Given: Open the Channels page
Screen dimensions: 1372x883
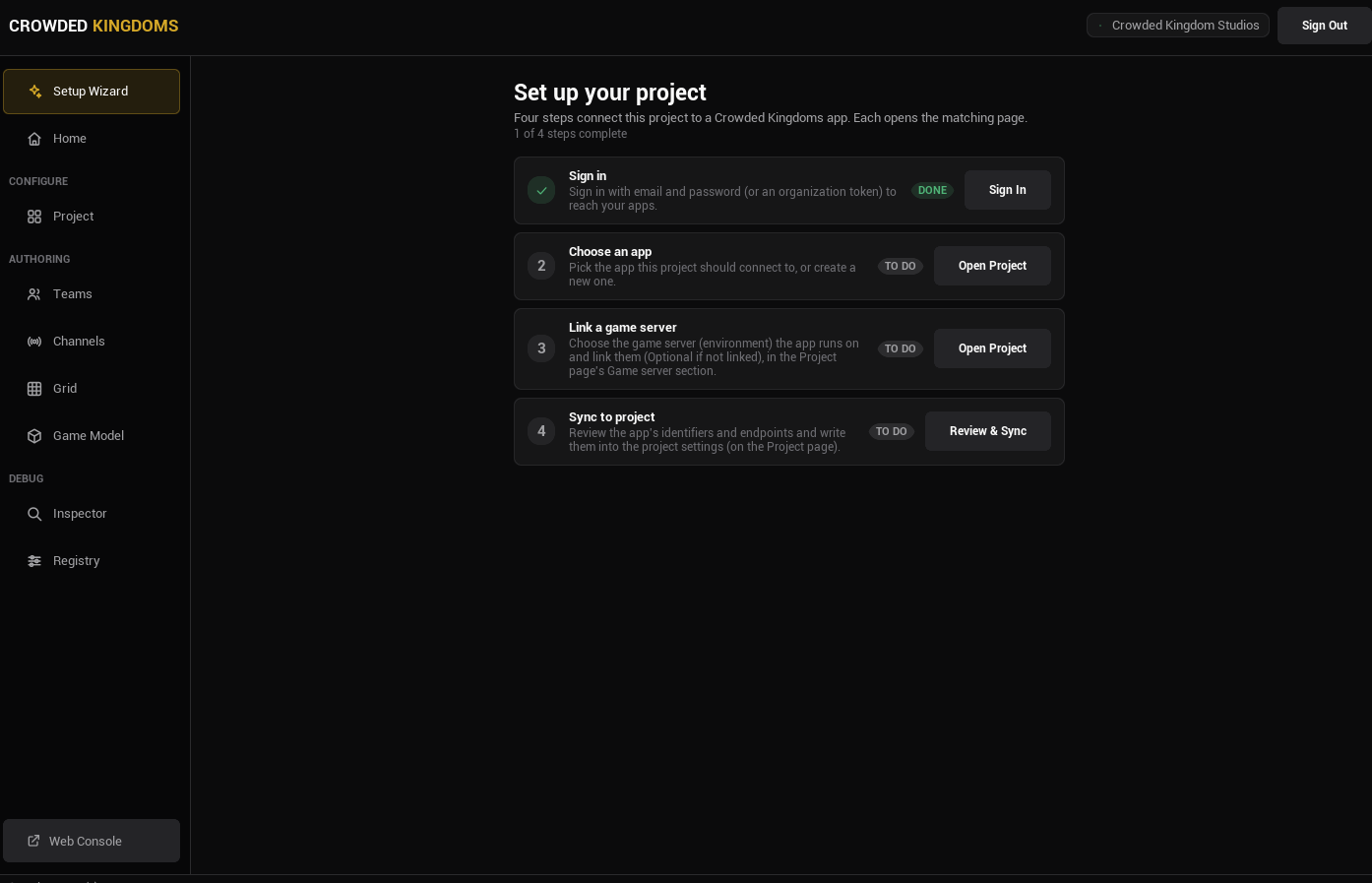Looking at the screenshot, I should [x=92, y=342].
